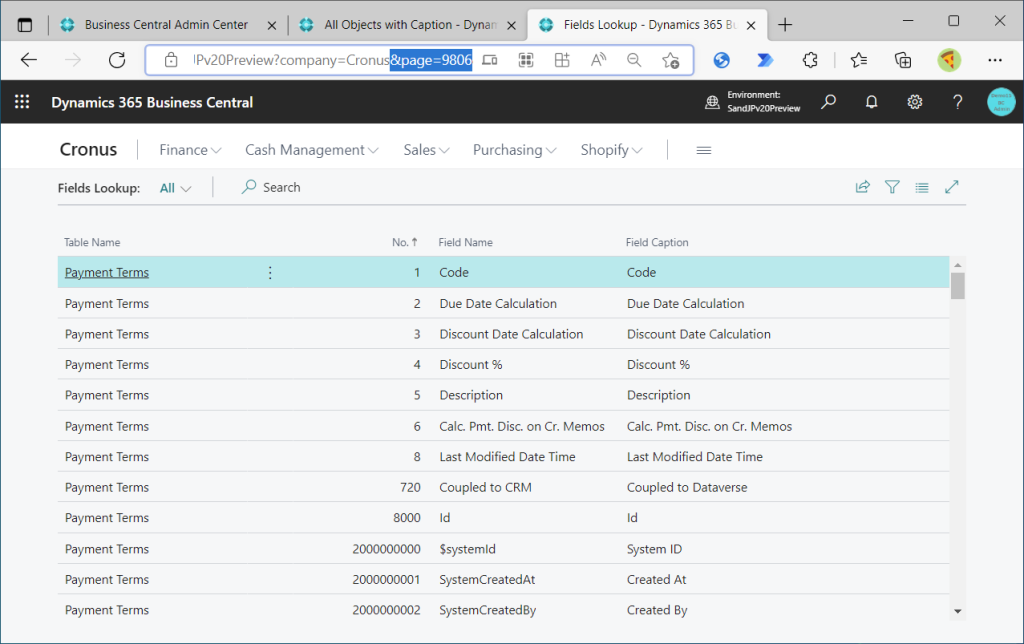Sort by the Table Name column header
This screenshot has width=1024, height=644.
(x=92, y=242)
